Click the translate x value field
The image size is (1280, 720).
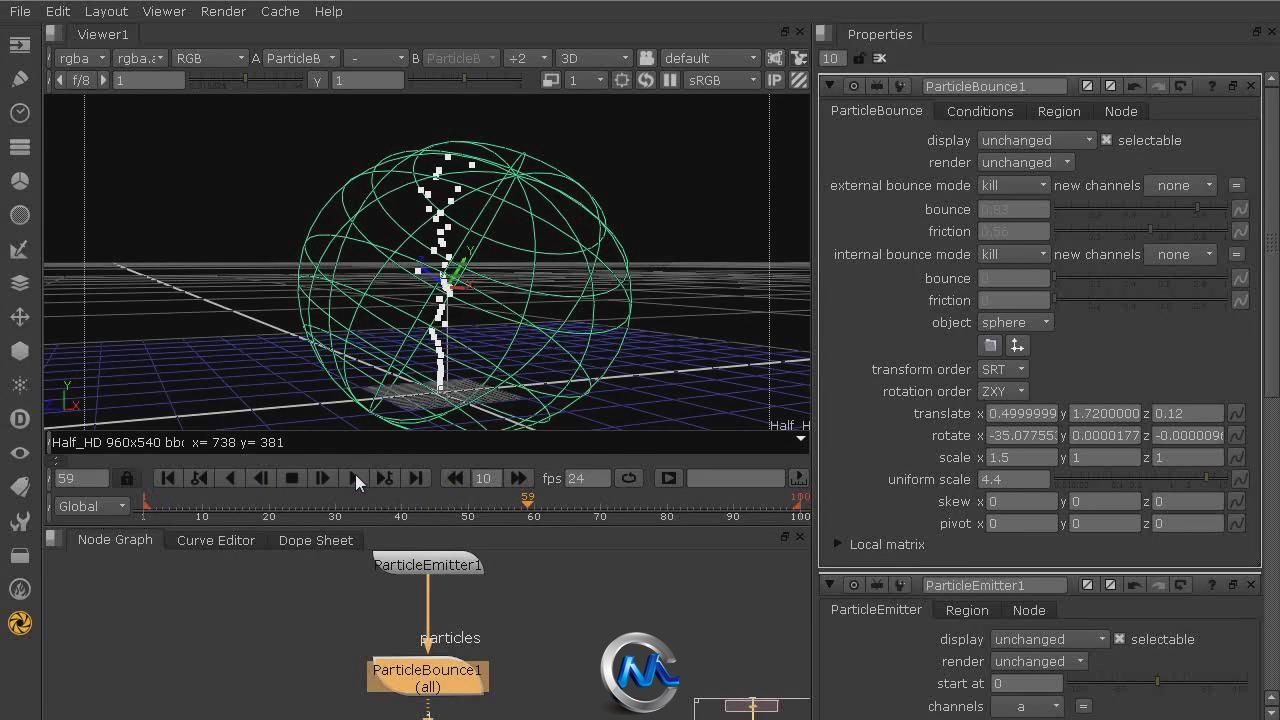click(x=1021, y=413)
